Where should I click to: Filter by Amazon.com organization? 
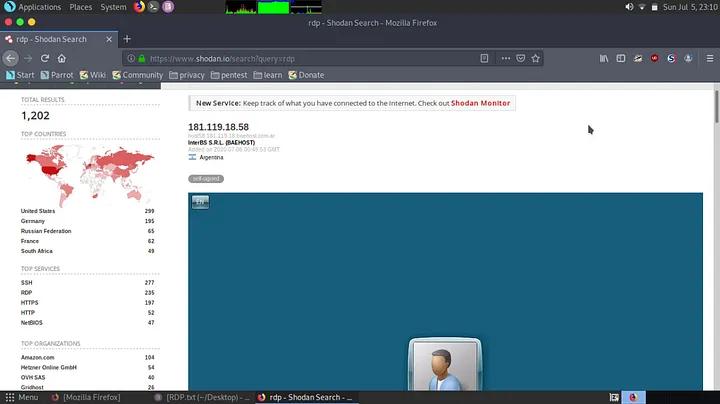click(38, 358)
